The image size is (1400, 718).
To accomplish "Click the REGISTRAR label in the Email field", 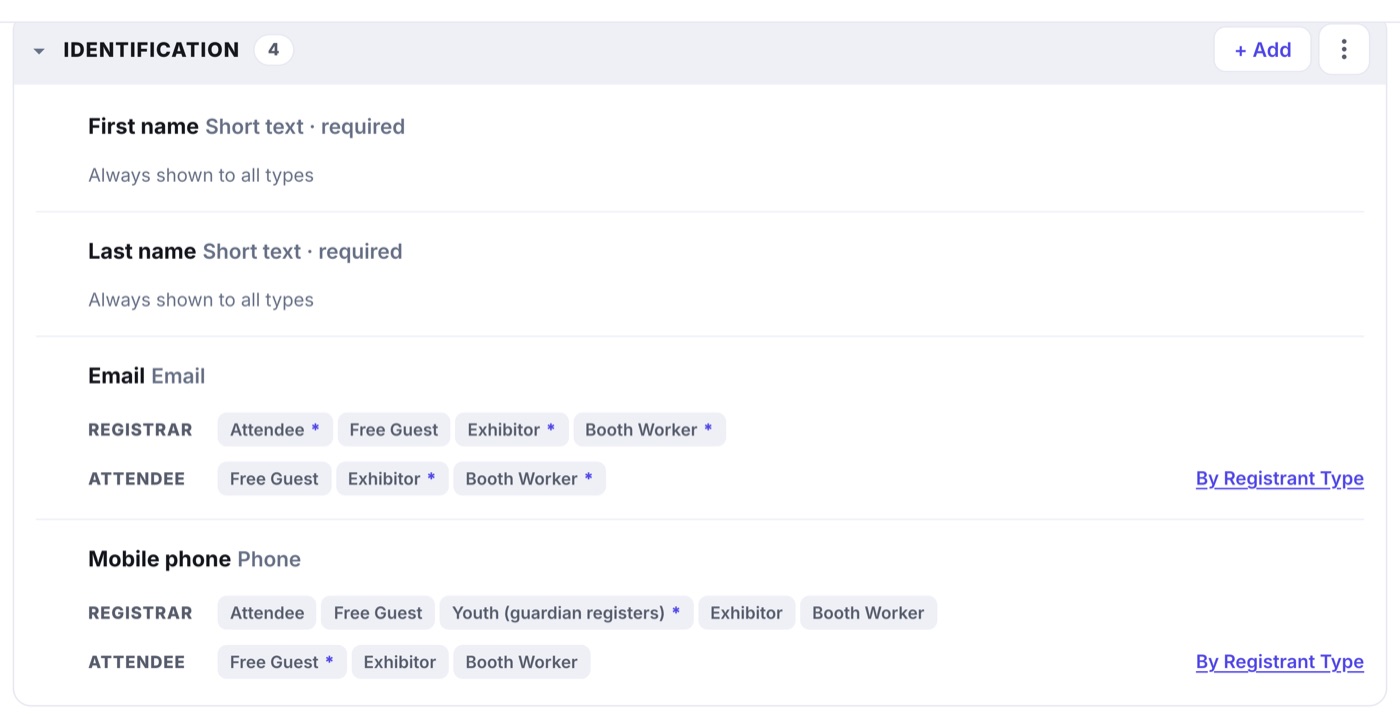I will point(140,430).
